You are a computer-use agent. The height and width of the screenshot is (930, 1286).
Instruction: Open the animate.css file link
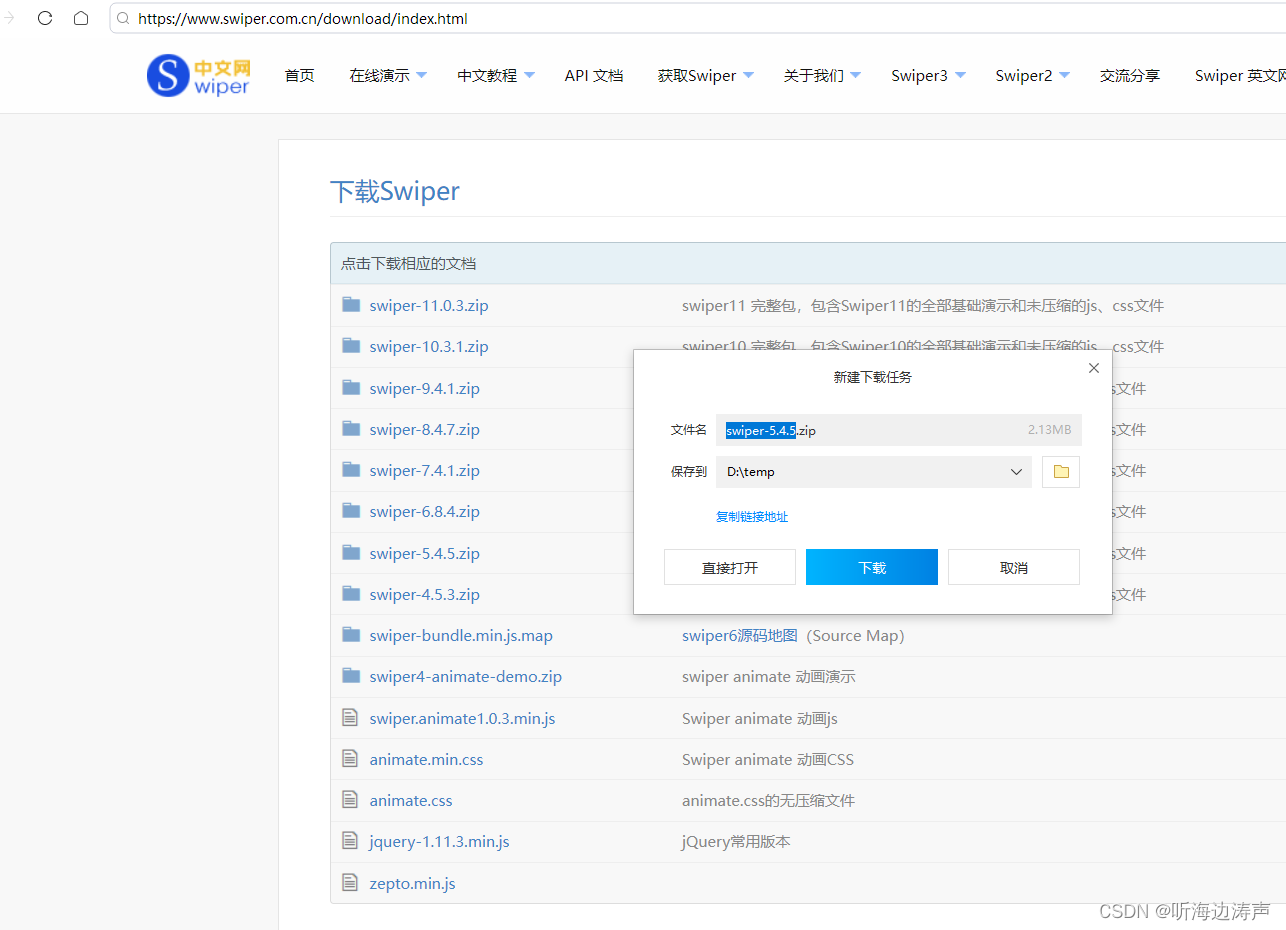(411, 801)
